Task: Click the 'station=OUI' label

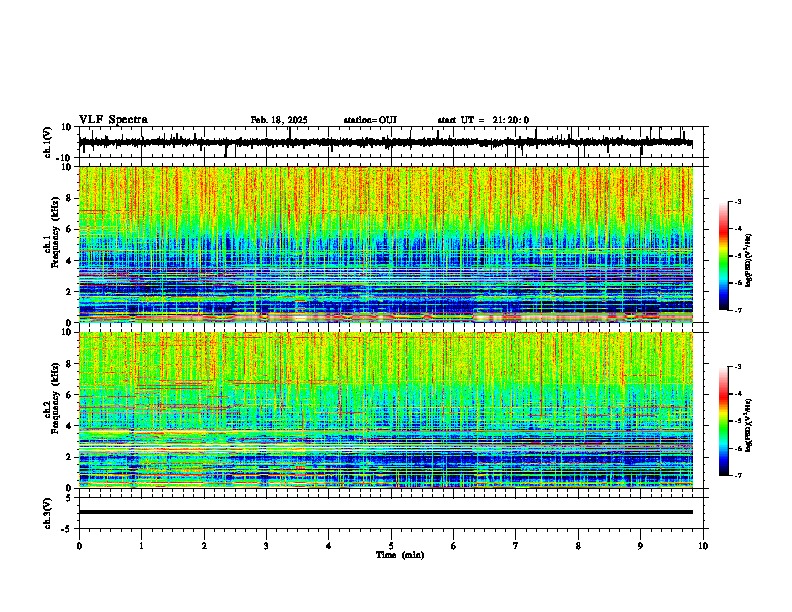Action: click(370, 120)
